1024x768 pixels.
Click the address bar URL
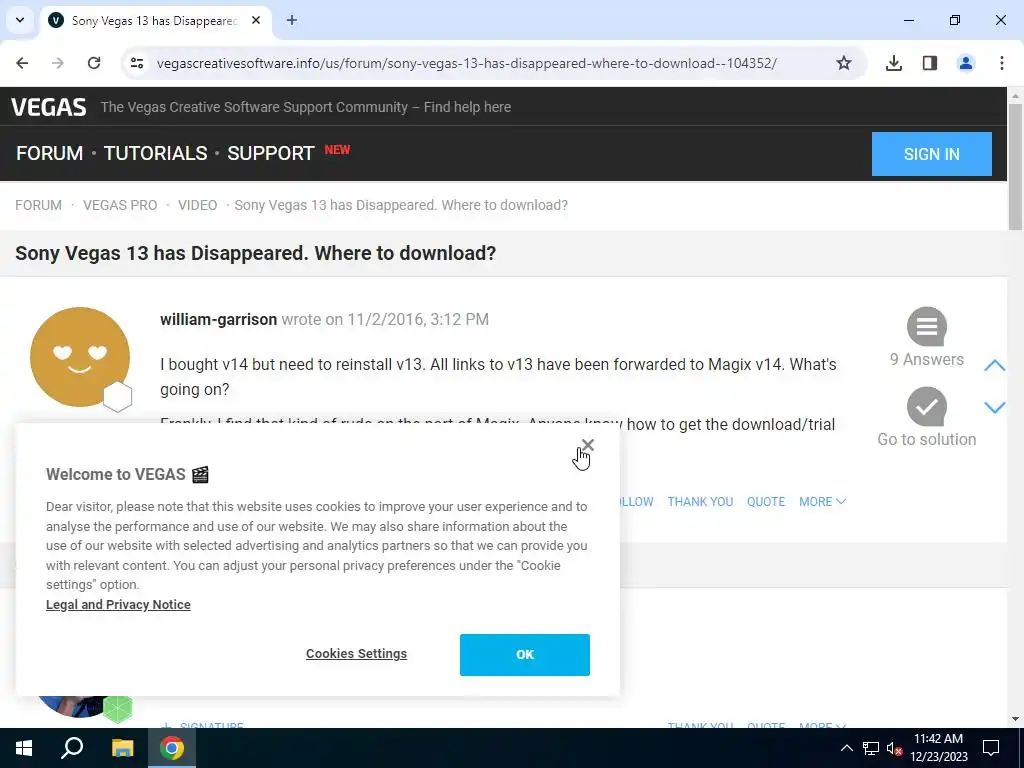click(x=466, y=63)
